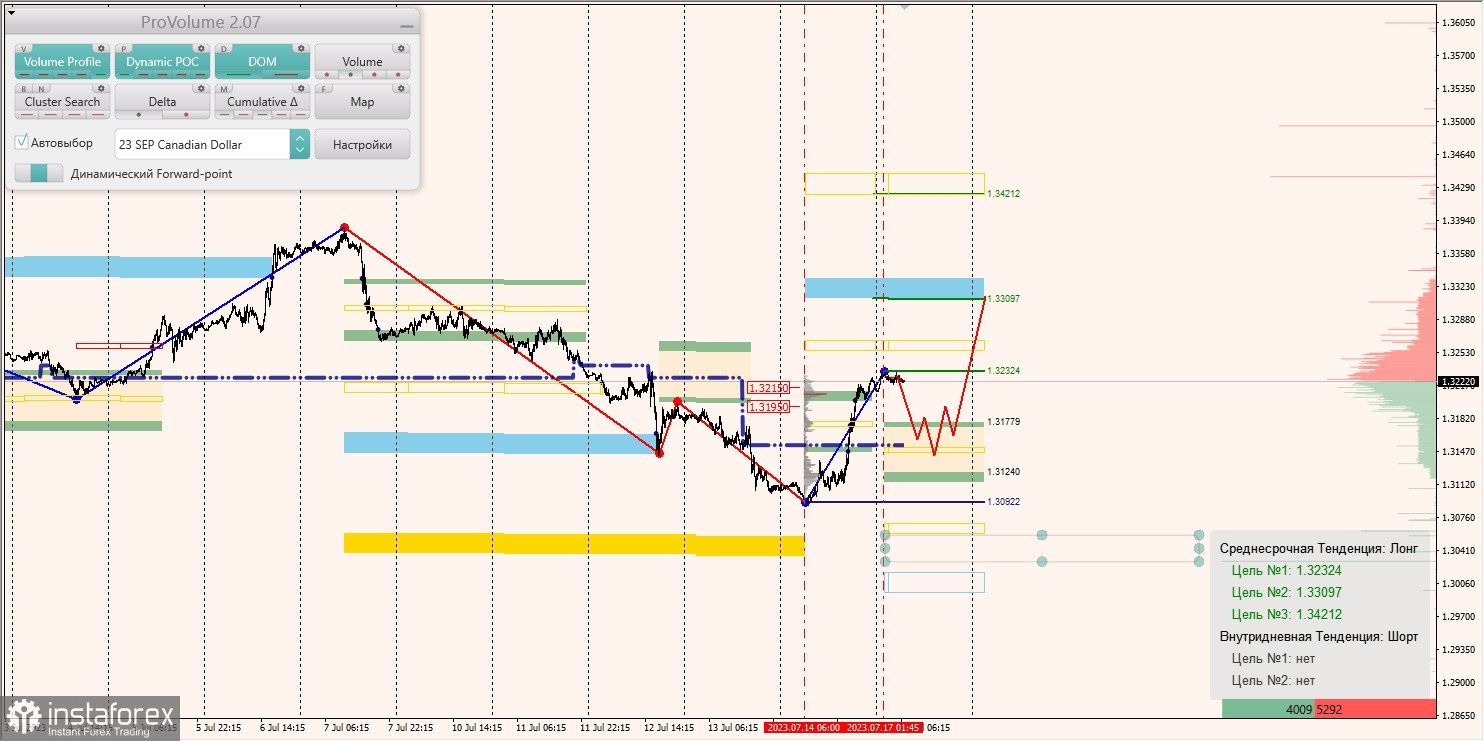This screenshot has width=1484, height=741.
Task: Toggle the Volume Profile indicator
Action: tap(62, 62)
